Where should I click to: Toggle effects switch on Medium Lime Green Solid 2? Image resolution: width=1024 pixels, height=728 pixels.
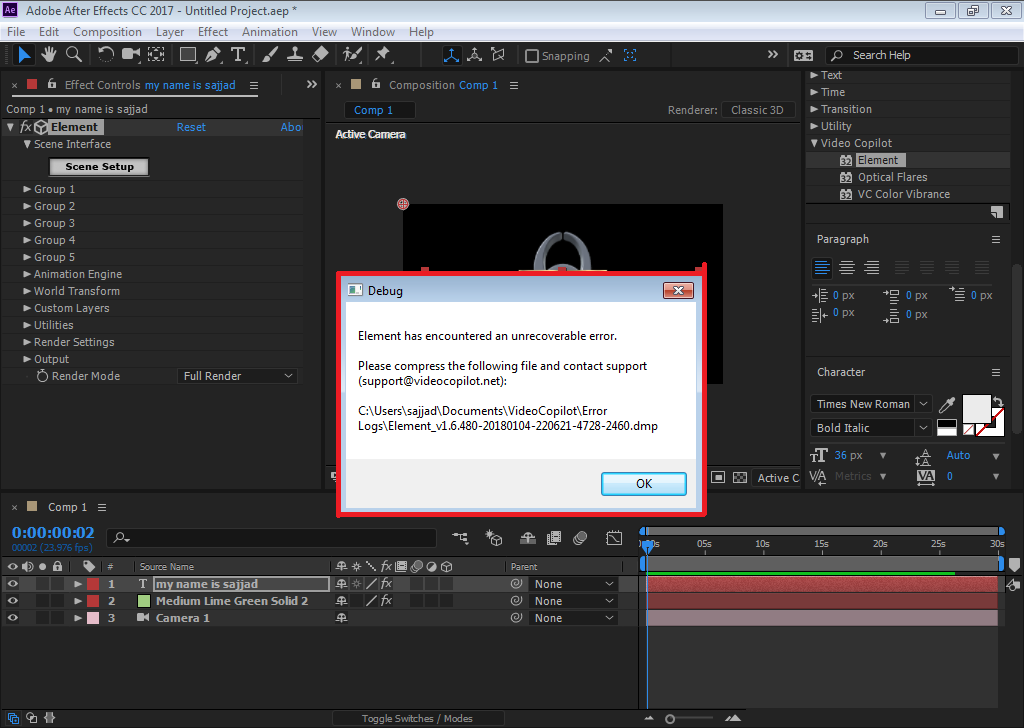(x=386, y=601)
